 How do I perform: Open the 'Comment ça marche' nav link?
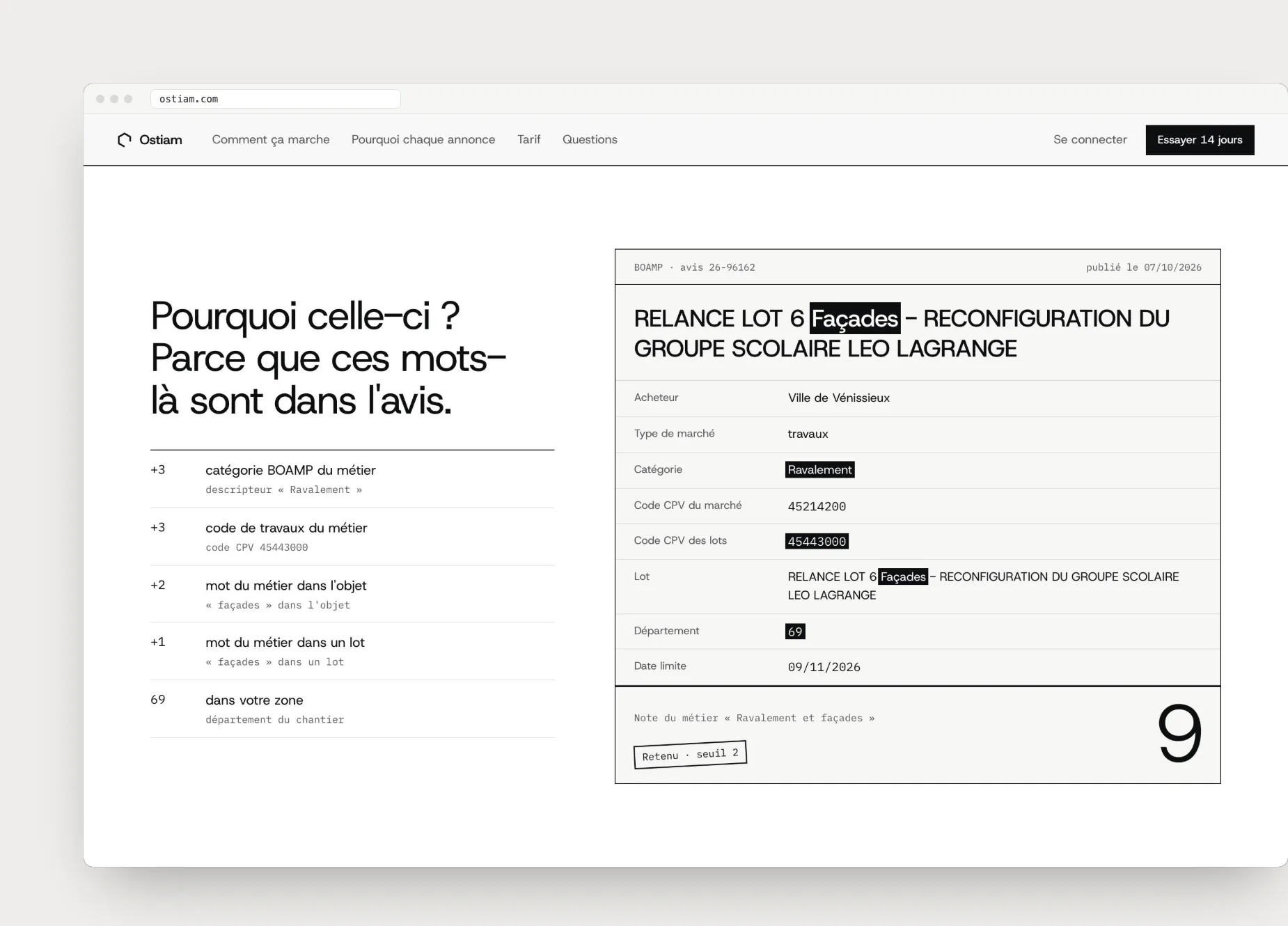pyautogui.click(x=271, y=140)
